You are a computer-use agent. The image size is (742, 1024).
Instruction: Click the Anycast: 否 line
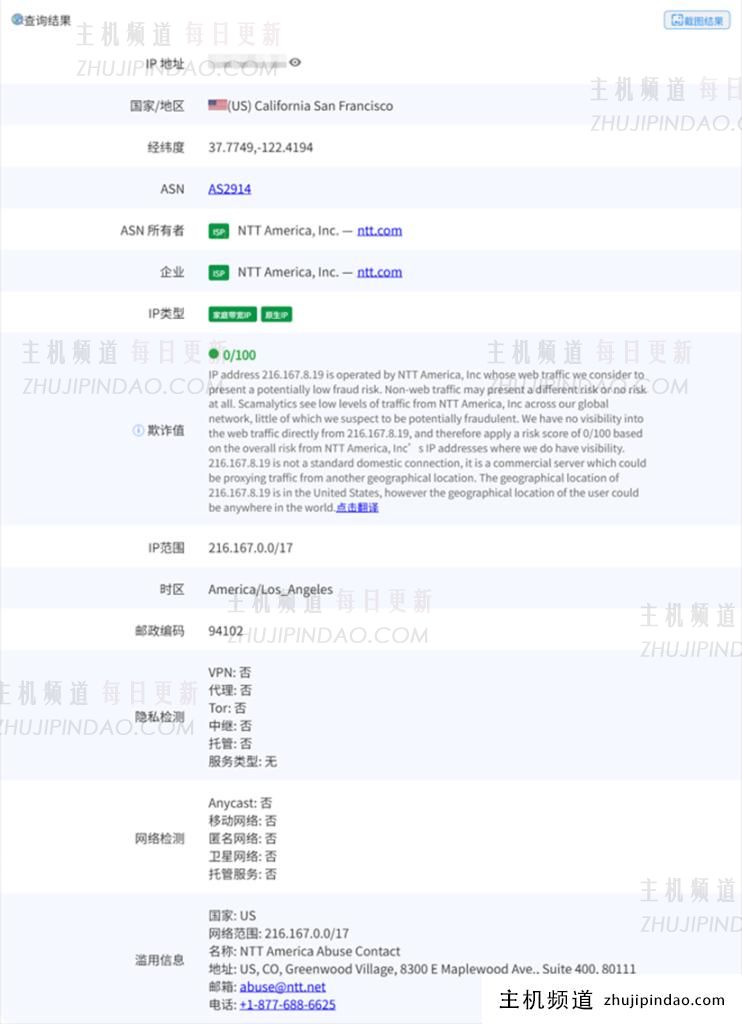click(240, 803)
